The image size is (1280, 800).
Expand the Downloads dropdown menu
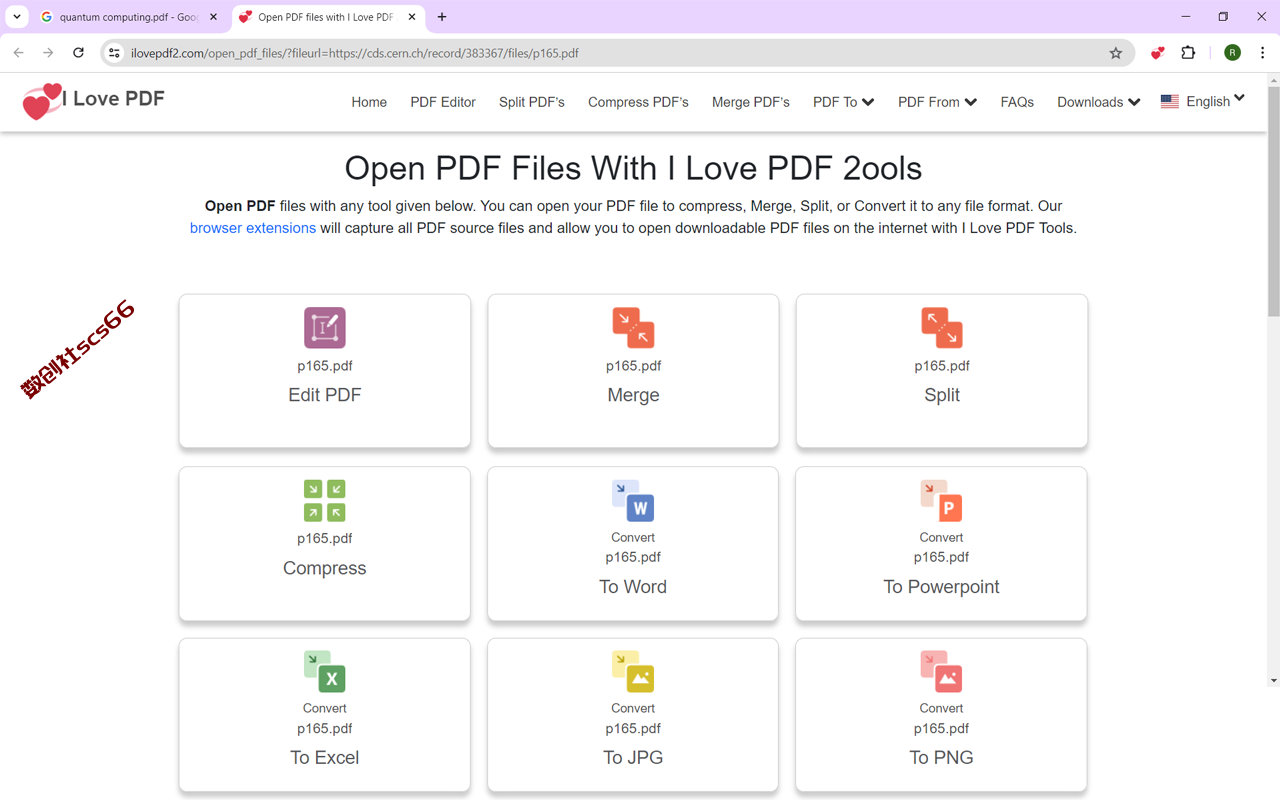pos(1098,102)
